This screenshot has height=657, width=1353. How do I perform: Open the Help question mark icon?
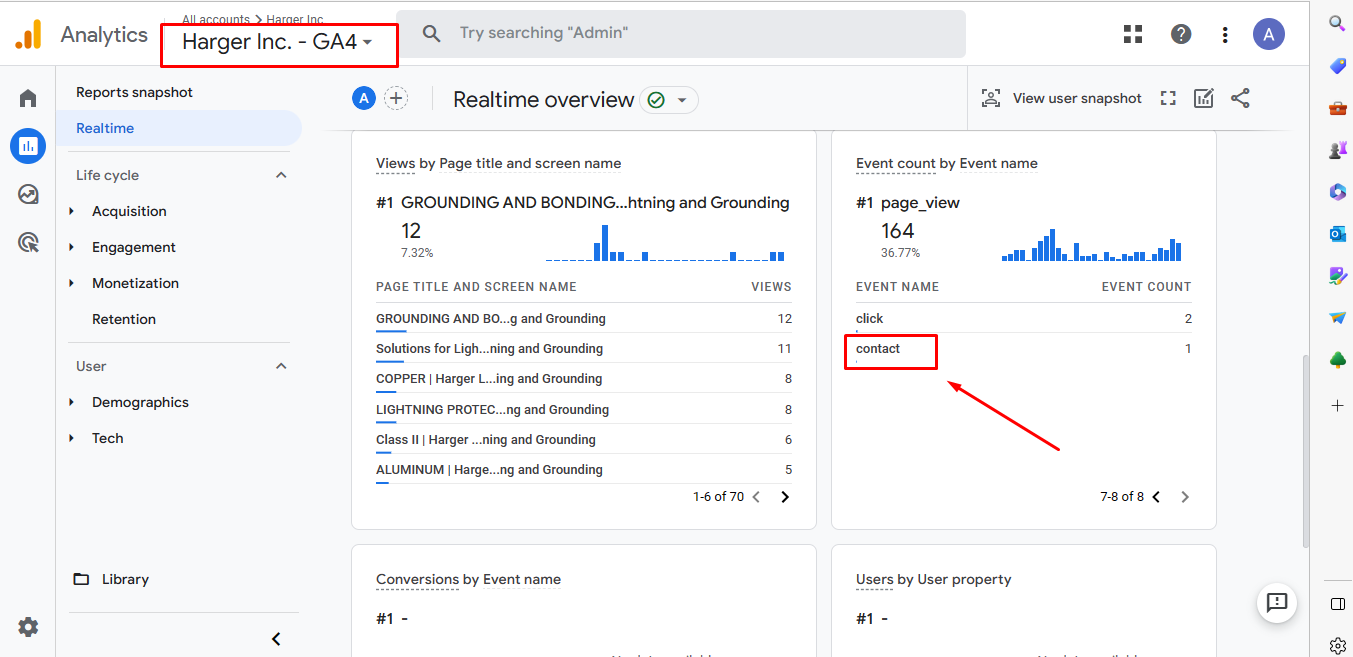[1181, 34]
